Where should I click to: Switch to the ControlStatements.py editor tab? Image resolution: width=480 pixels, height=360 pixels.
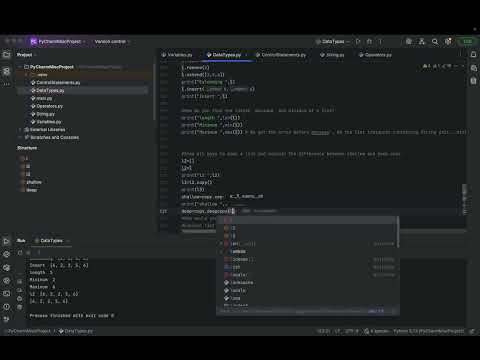(281, 55)
